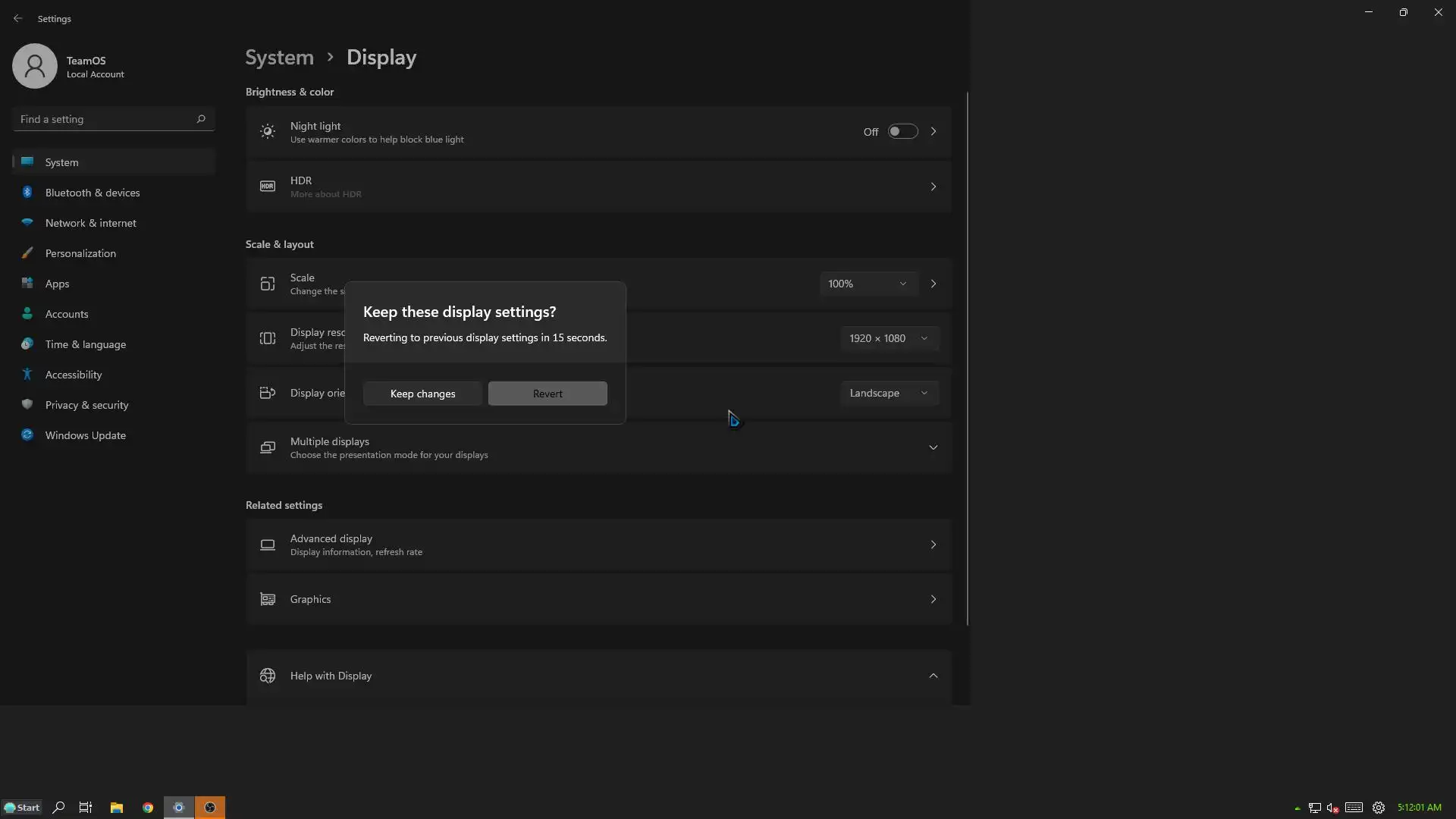Open the Landscape orientation dropdown
The width and height of the screenshot is (1456, 819).
[x=888, y=393]
